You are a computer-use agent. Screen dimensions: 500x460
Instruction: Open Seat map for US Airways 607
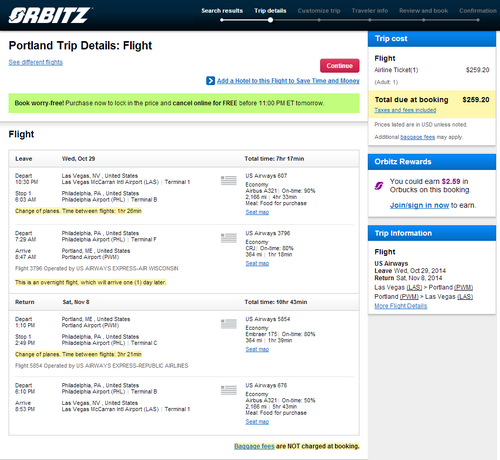coord(257,212)
